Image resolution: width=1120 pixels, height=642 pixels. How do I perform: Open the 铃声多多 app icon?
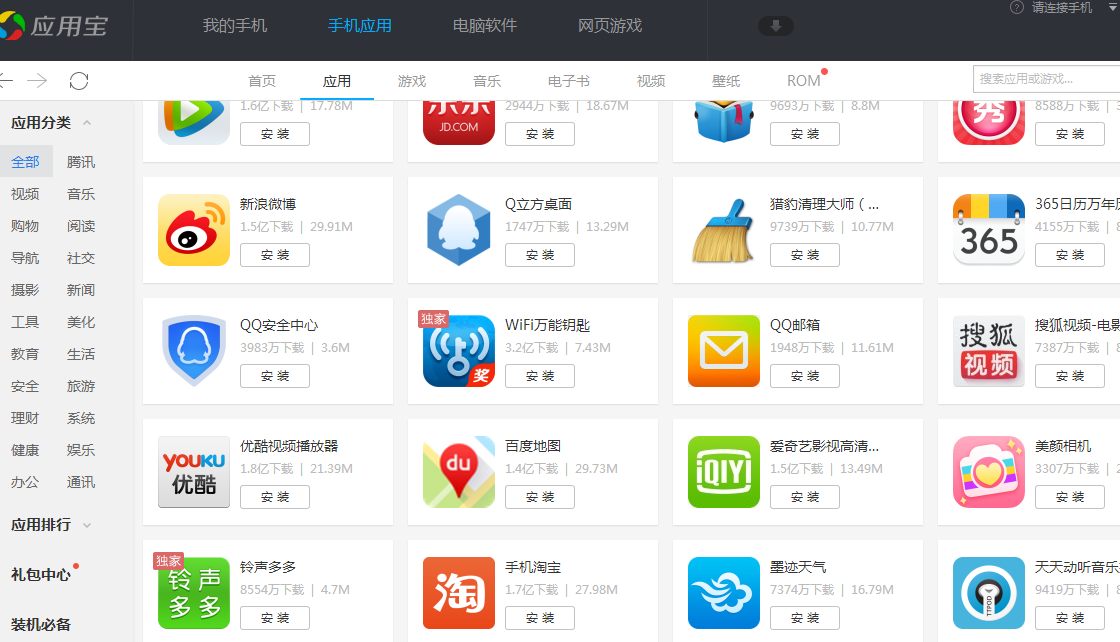point(194,593)
